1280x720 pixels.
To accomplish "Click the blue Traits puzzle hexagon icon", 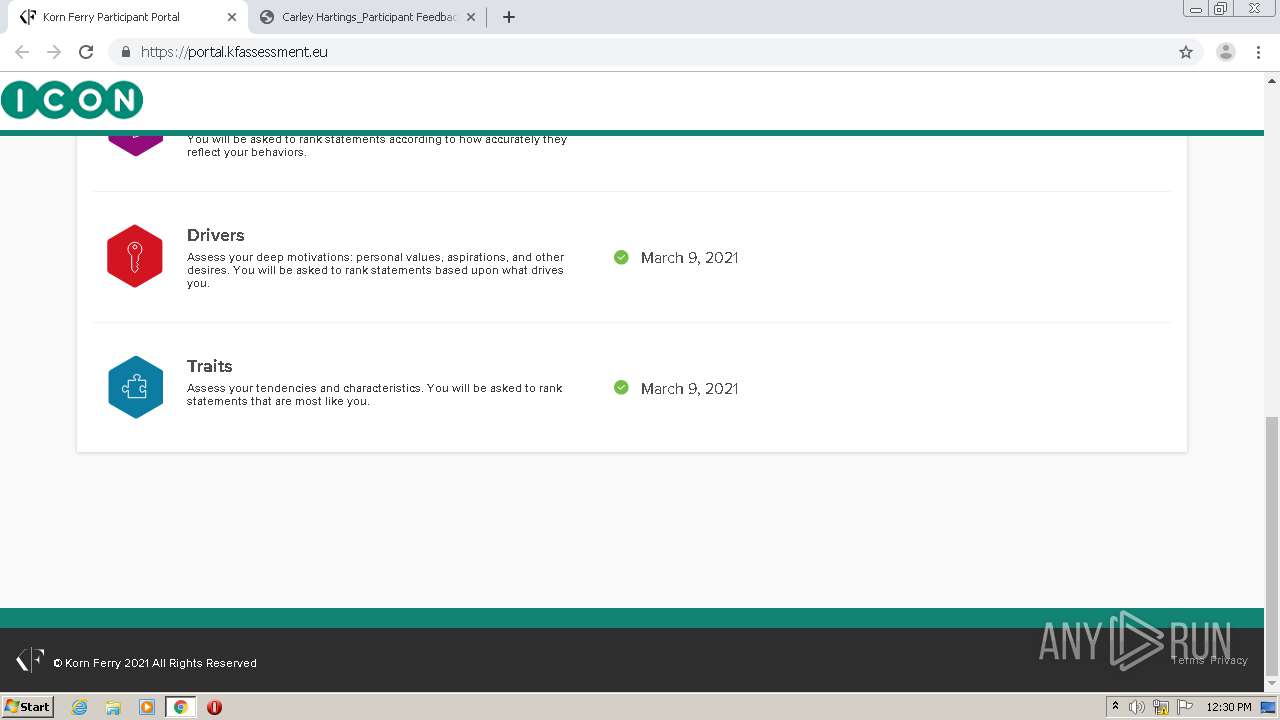I will click(x=135, y=387).
